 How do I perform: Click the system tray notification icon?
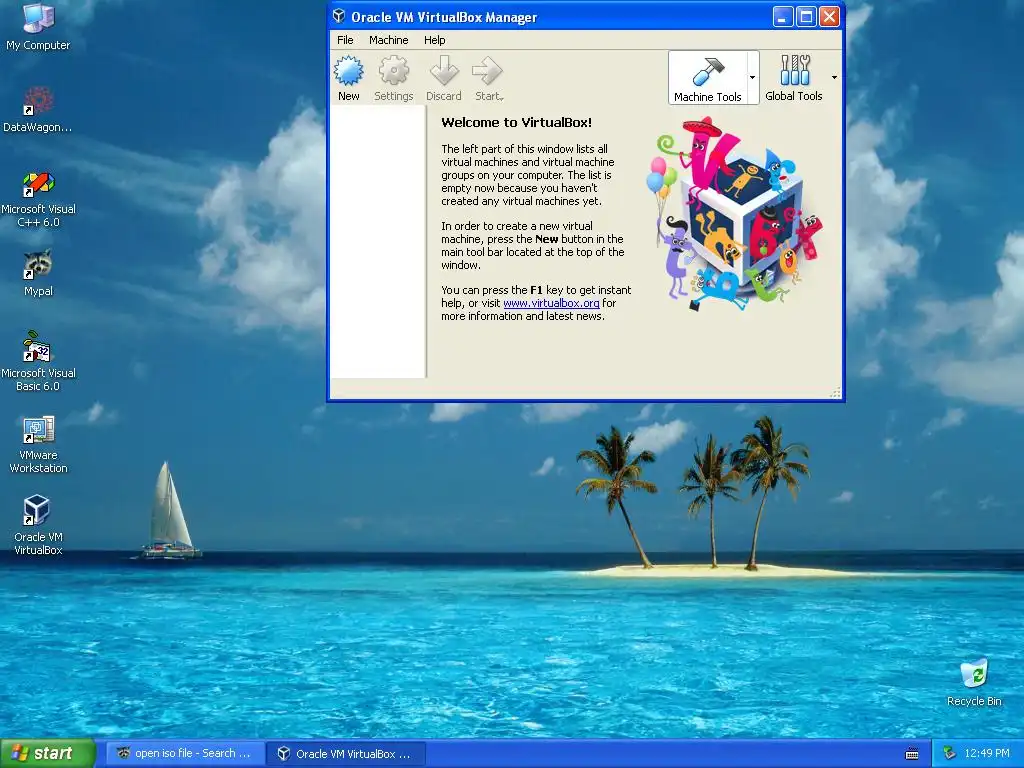click(x=950, y=753)
